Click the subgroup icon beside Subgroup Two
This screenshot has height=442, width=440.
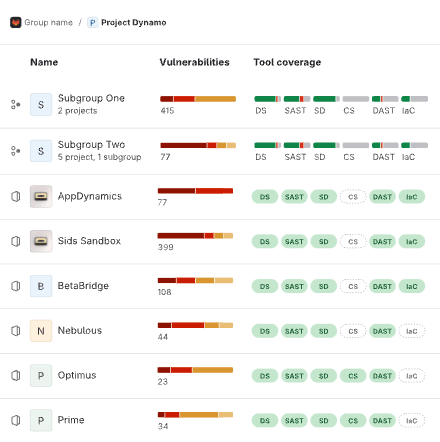15,151
